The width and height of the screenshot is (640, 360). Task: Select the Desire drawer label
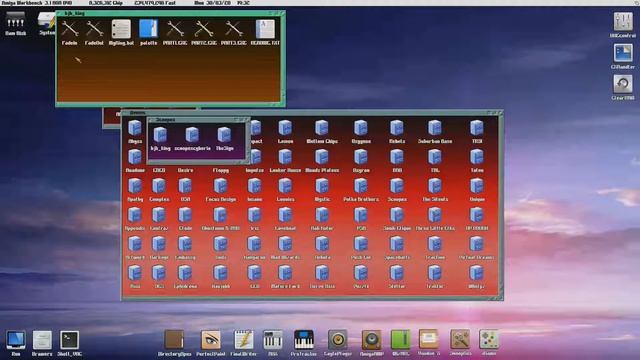coord(185,170)
